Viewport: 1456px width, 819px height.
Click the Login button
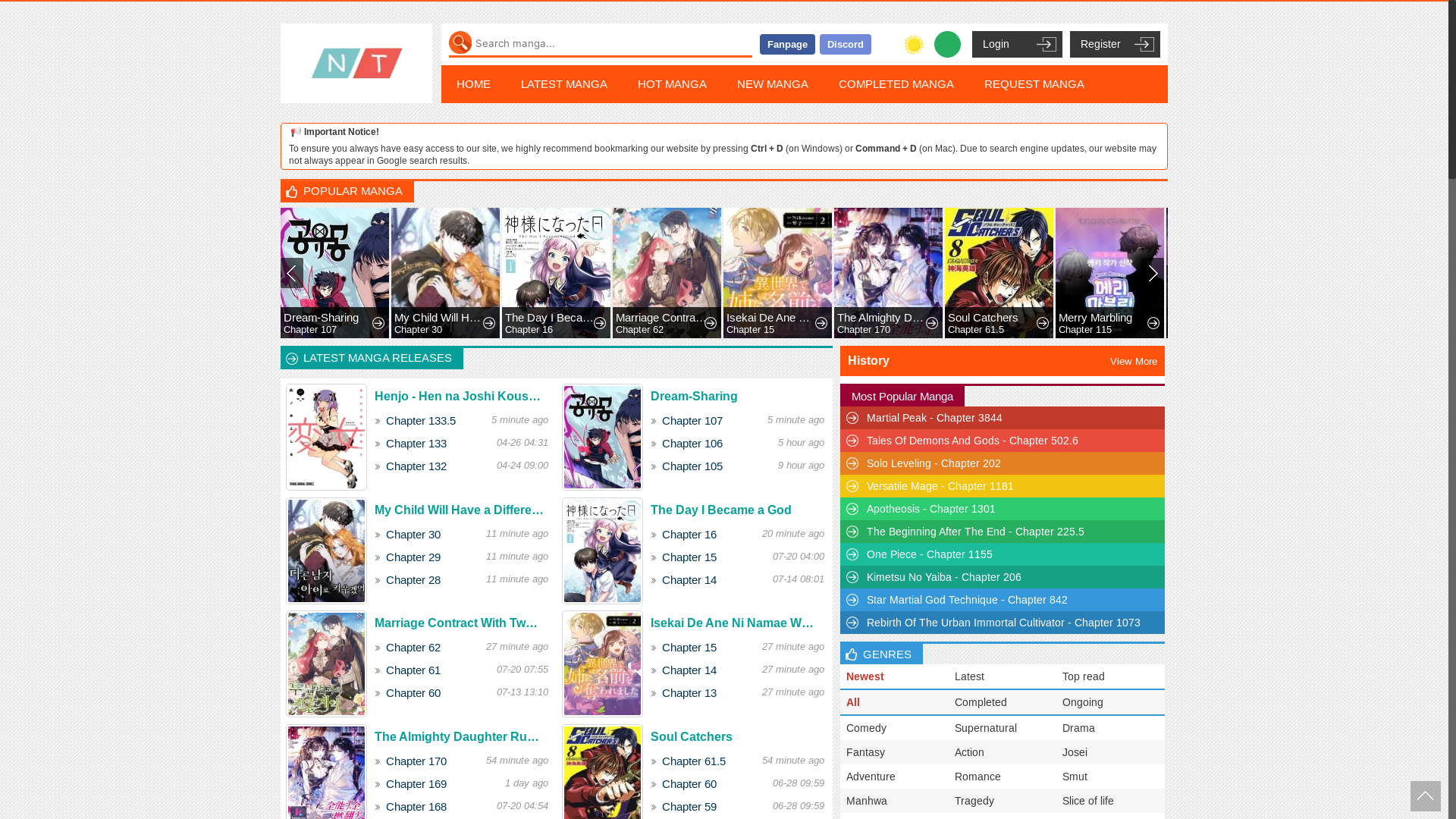point(1017,44)
